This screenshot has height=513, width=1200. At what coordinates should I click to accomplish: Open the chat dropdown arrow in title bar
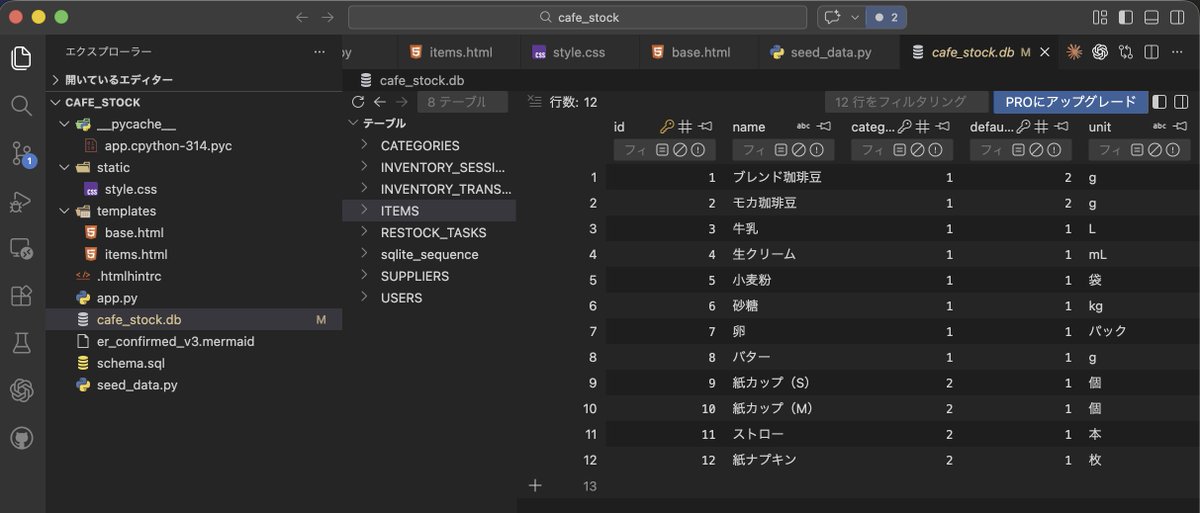pyautogui.click(x=854, y=17)
